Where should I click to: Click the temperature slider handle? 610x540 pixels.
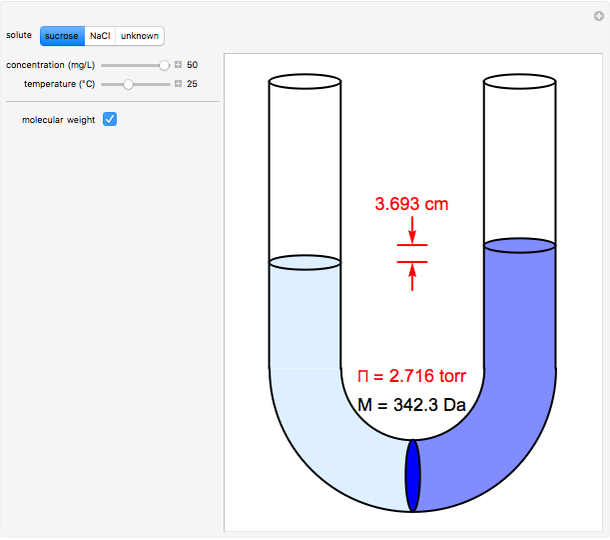tap(128, 84)
